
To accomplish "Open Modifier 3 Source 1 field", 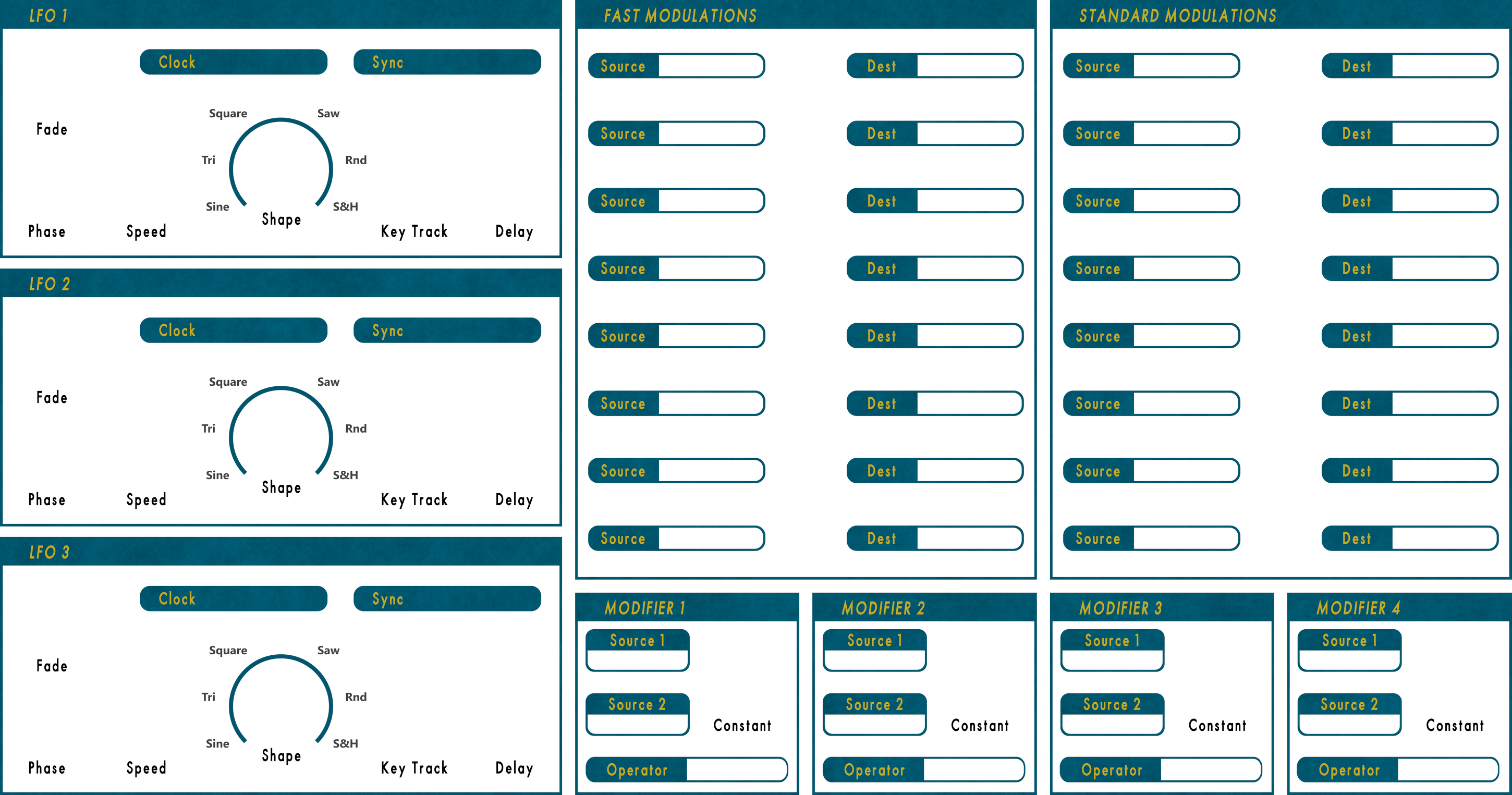I will point(1112,650).
